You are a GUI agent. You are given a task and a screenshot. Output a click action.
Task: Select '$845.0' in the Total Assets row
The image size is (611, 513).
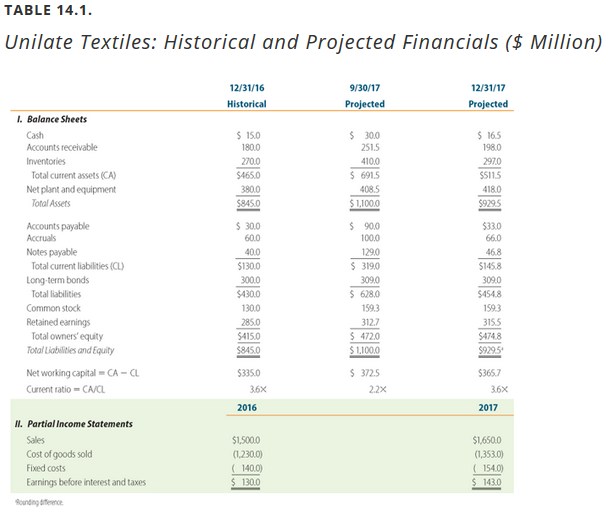click(249, 203)
